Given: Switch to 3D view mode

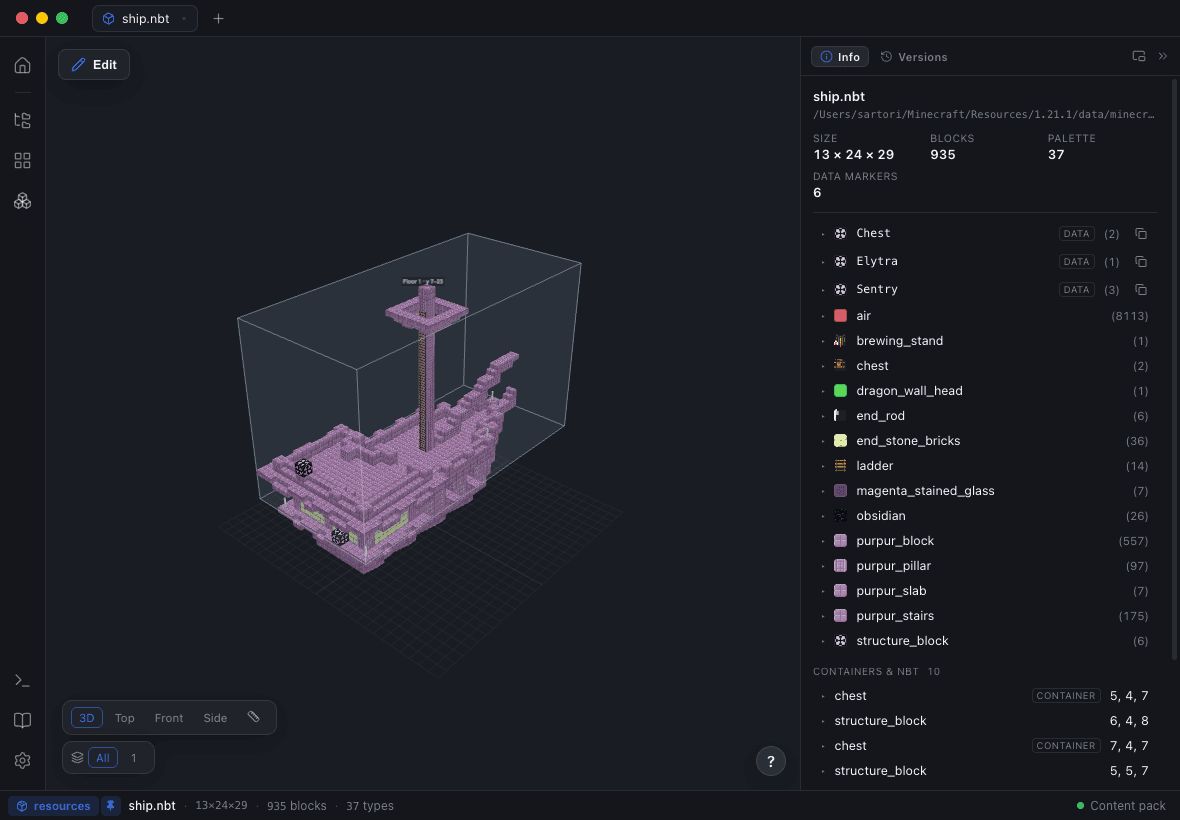Looking at the screenshot, I should pyautogui.click(x=87, y=718).
